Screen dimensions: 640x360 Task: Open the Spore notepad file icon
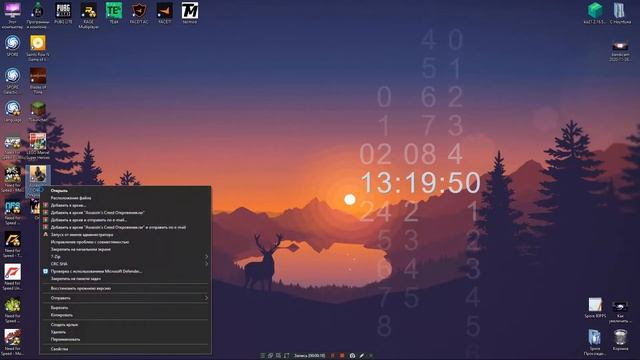[x=595, y=307]
